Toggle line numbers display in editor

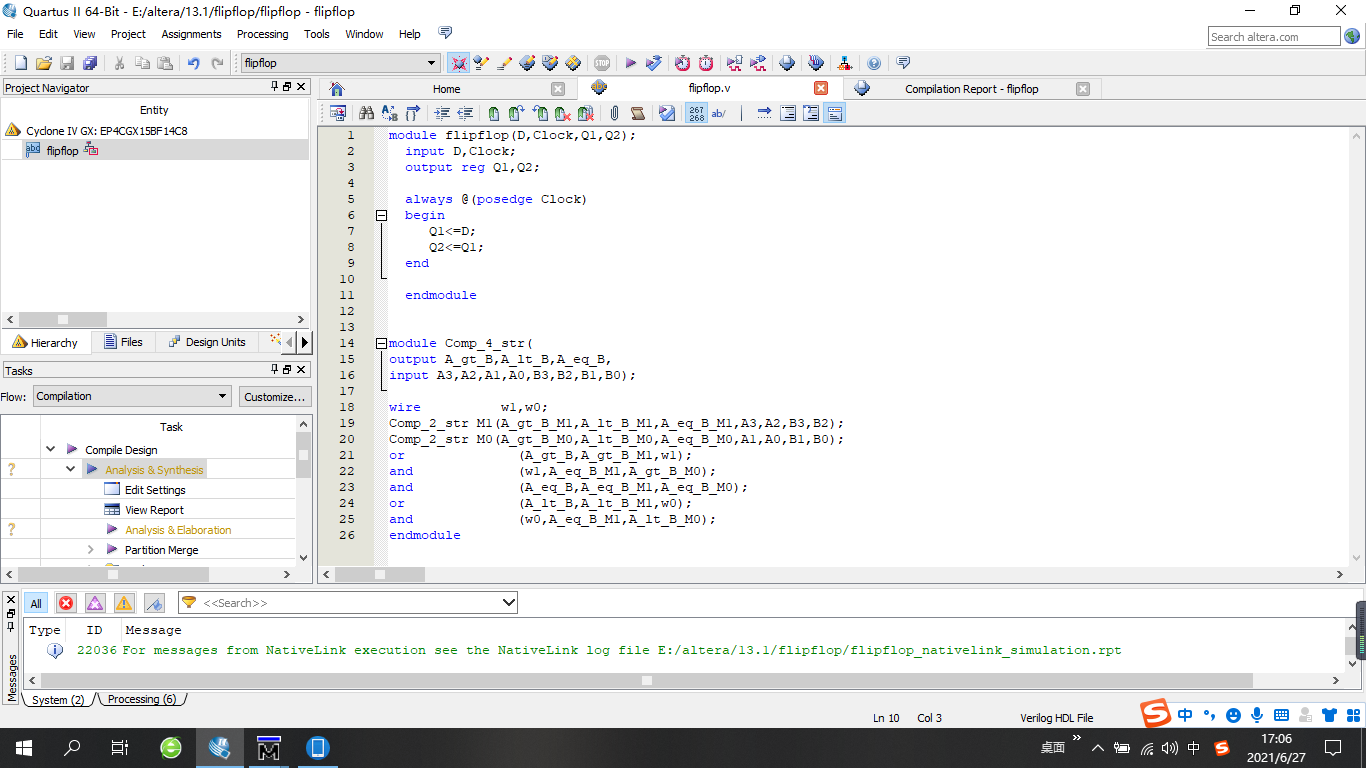pos(696,113)
